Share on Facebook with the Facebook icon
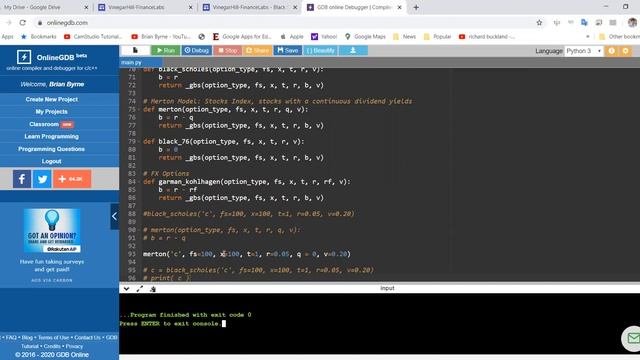The image size is (640, 360). click(x=22, y=179)
